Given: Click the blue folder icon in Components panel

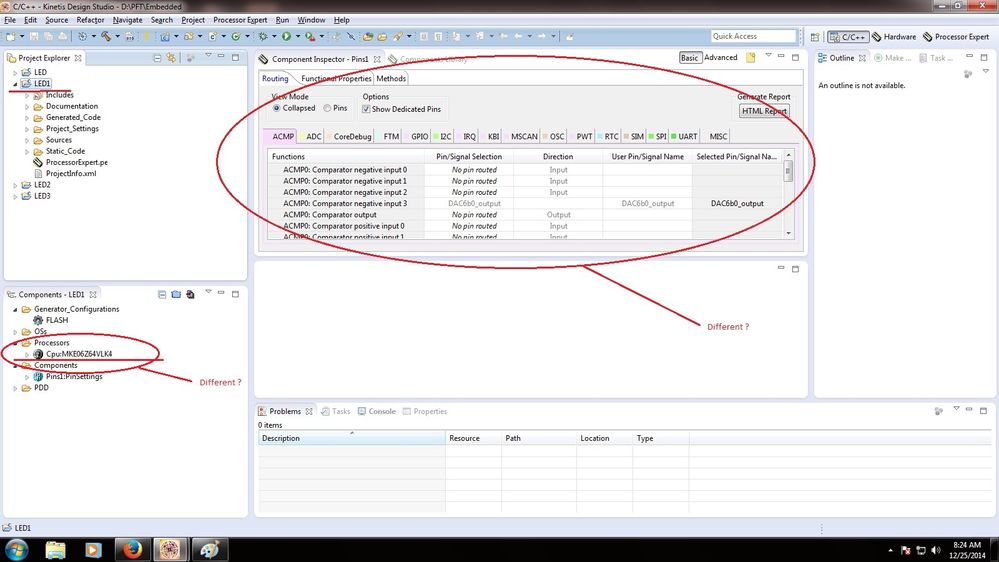Looking at the screenshot, I should tap(176, 294).
